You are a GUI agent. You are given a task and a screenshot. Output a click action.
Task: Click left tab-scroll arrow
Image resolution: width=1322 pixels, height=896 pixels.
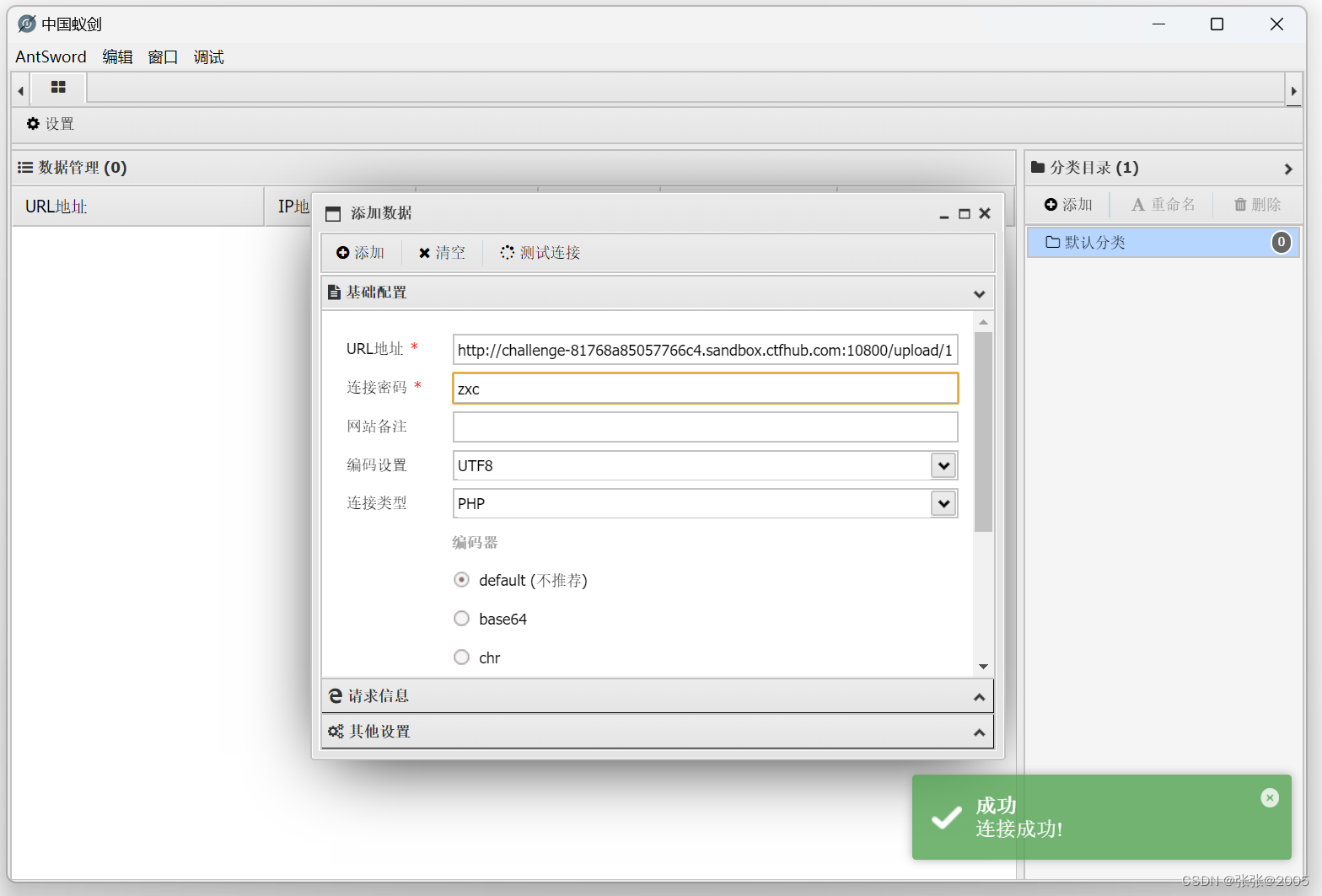[20, 90]
